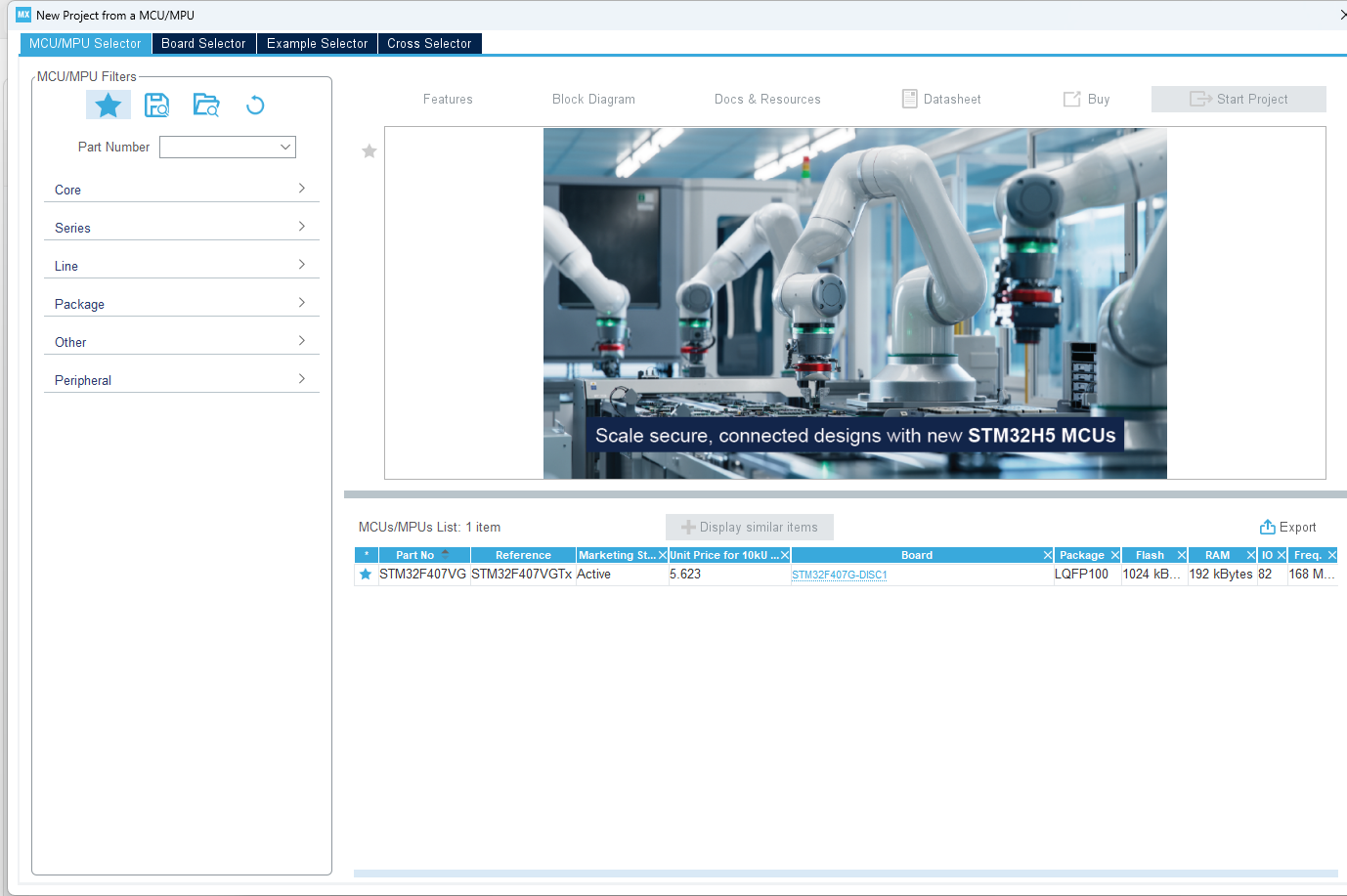1347x896 pixels.
Task: Click the MX application title icon
Action: (23, 15)
